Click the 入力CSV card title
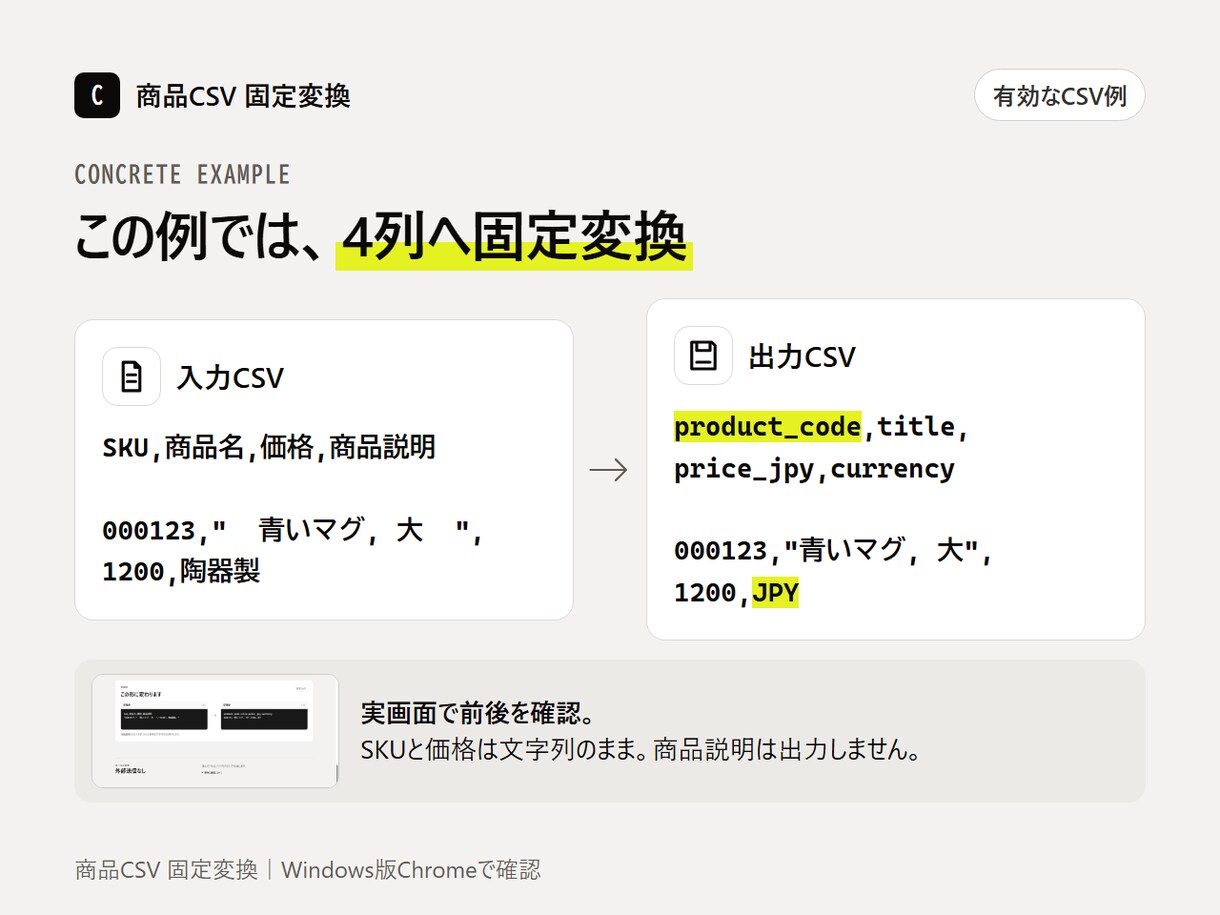This screenshot has height=915, width=1220. [231, 378]
